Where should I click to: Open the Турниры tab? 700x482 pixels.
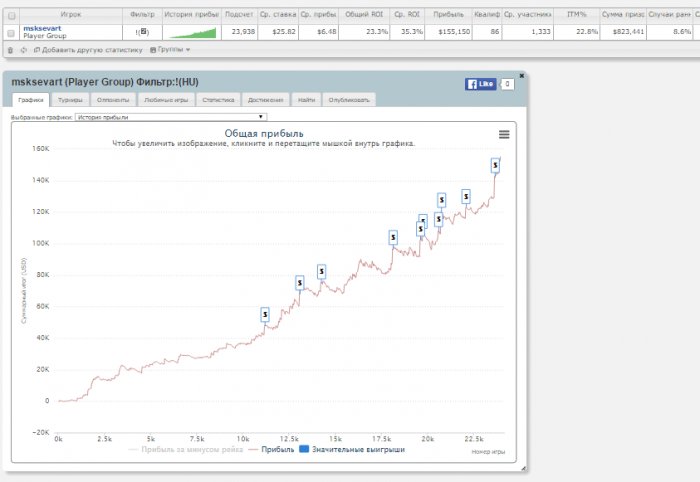point(71,100)
